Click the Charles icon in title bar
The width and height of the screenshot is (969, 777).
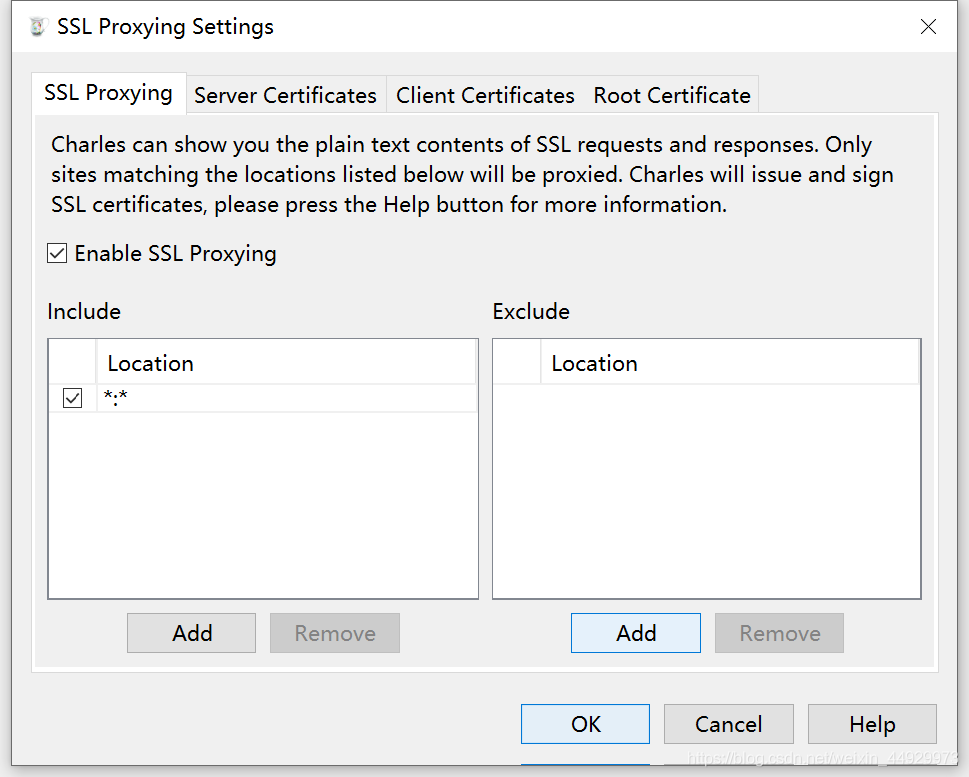(x=38, y=27)
